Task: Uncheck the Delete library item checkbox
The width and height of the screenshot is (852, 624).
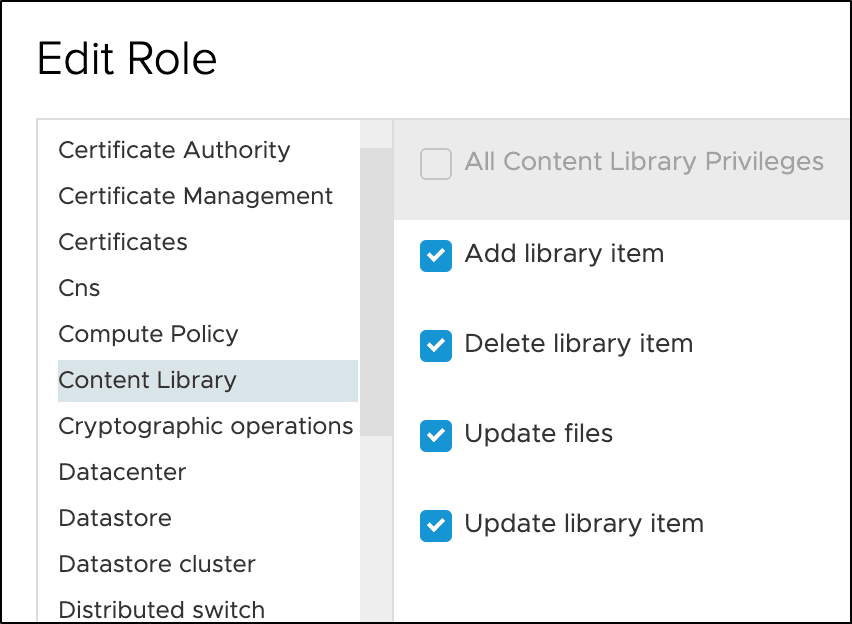Action: pos(436,345)
